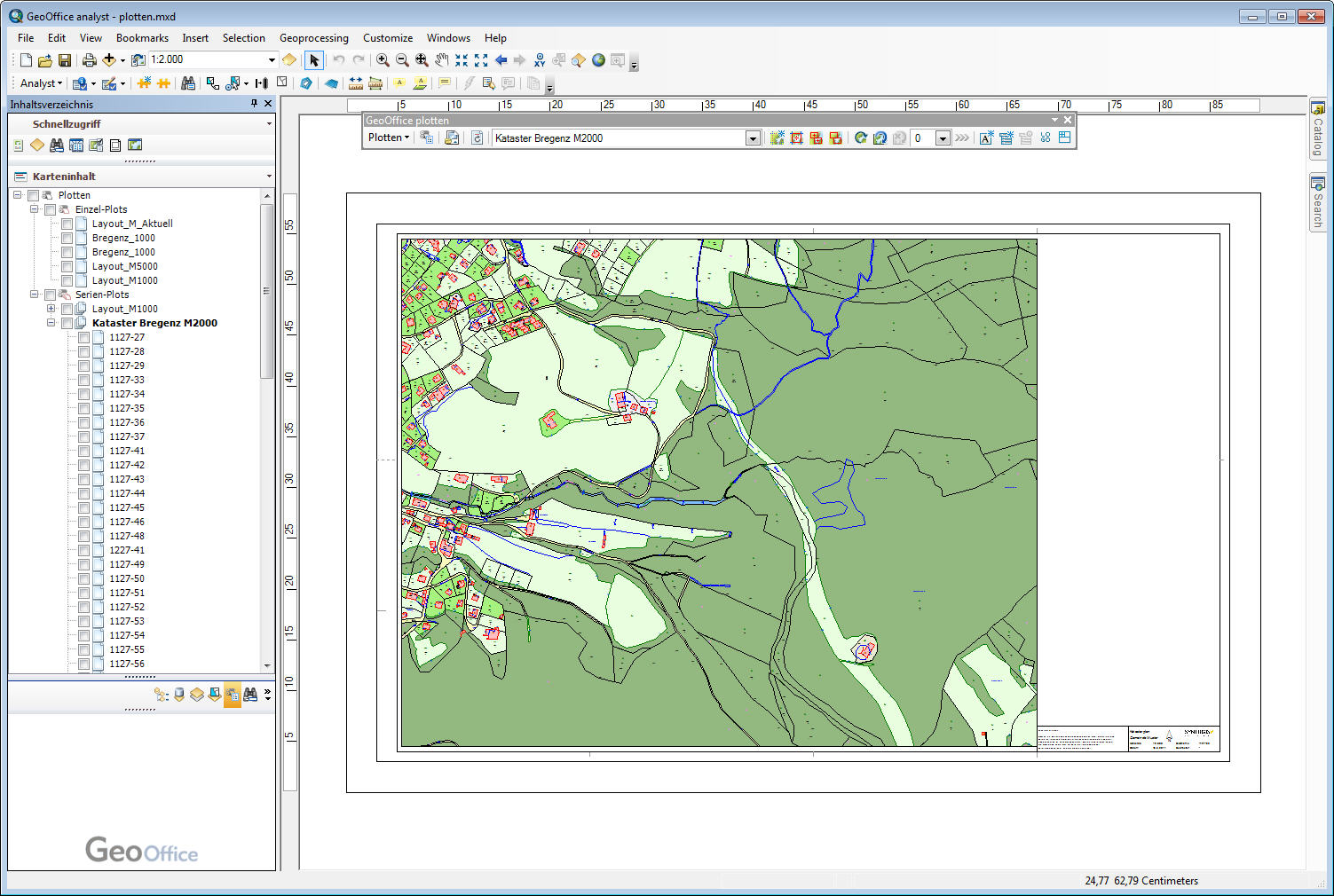Select the Pan hand tool

pos(442,60)
